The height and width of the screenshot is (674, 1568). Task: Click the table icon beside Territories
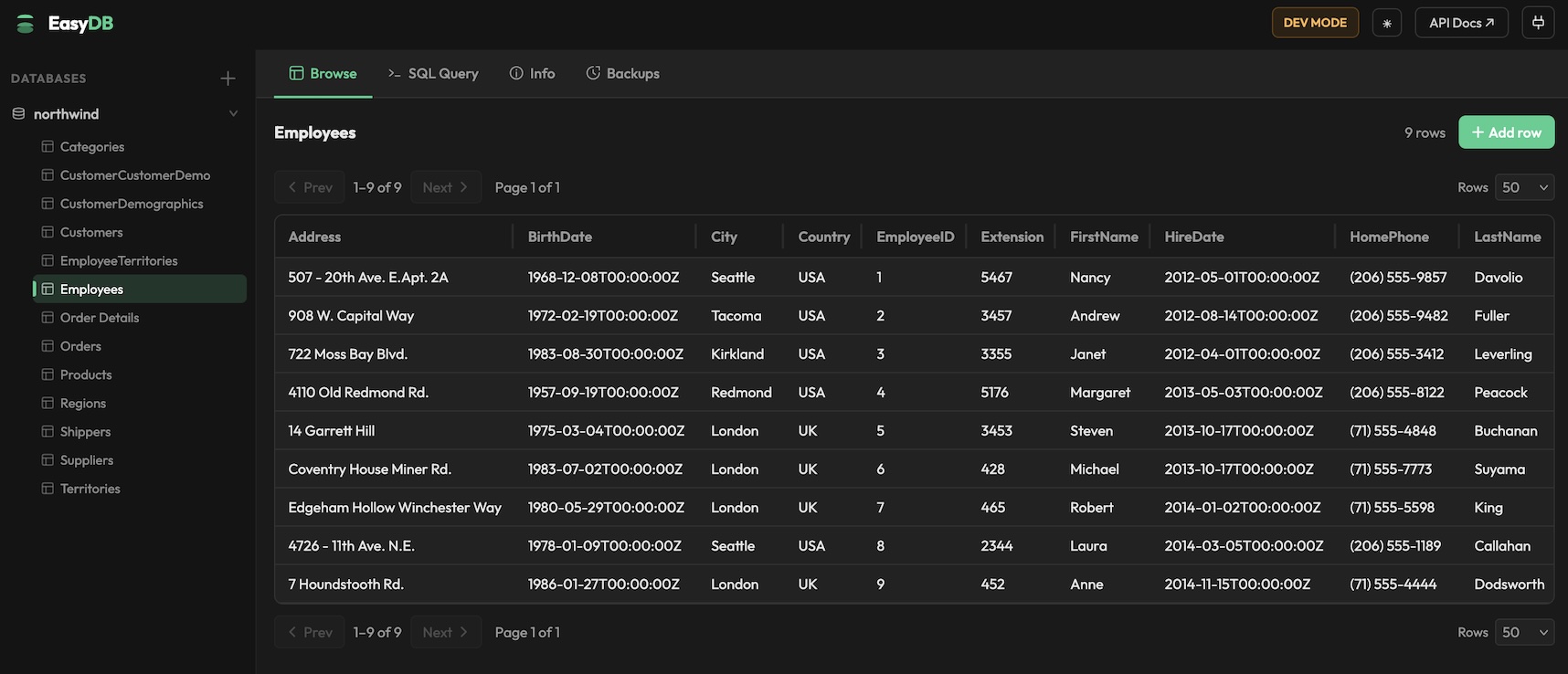click(x=48, y=489)
